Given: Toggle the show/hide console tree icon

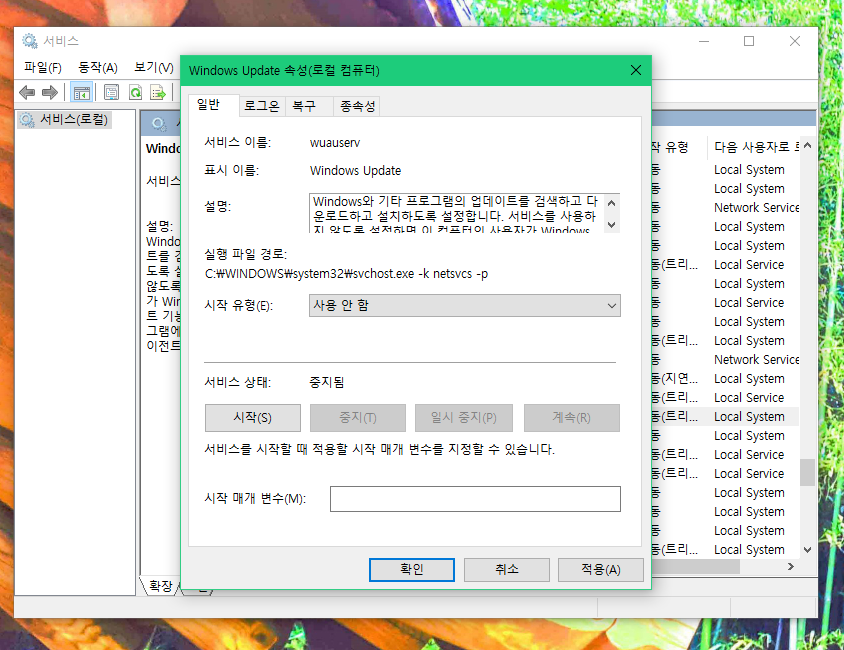Looking at the screenshot, I should tap(82, 93).
